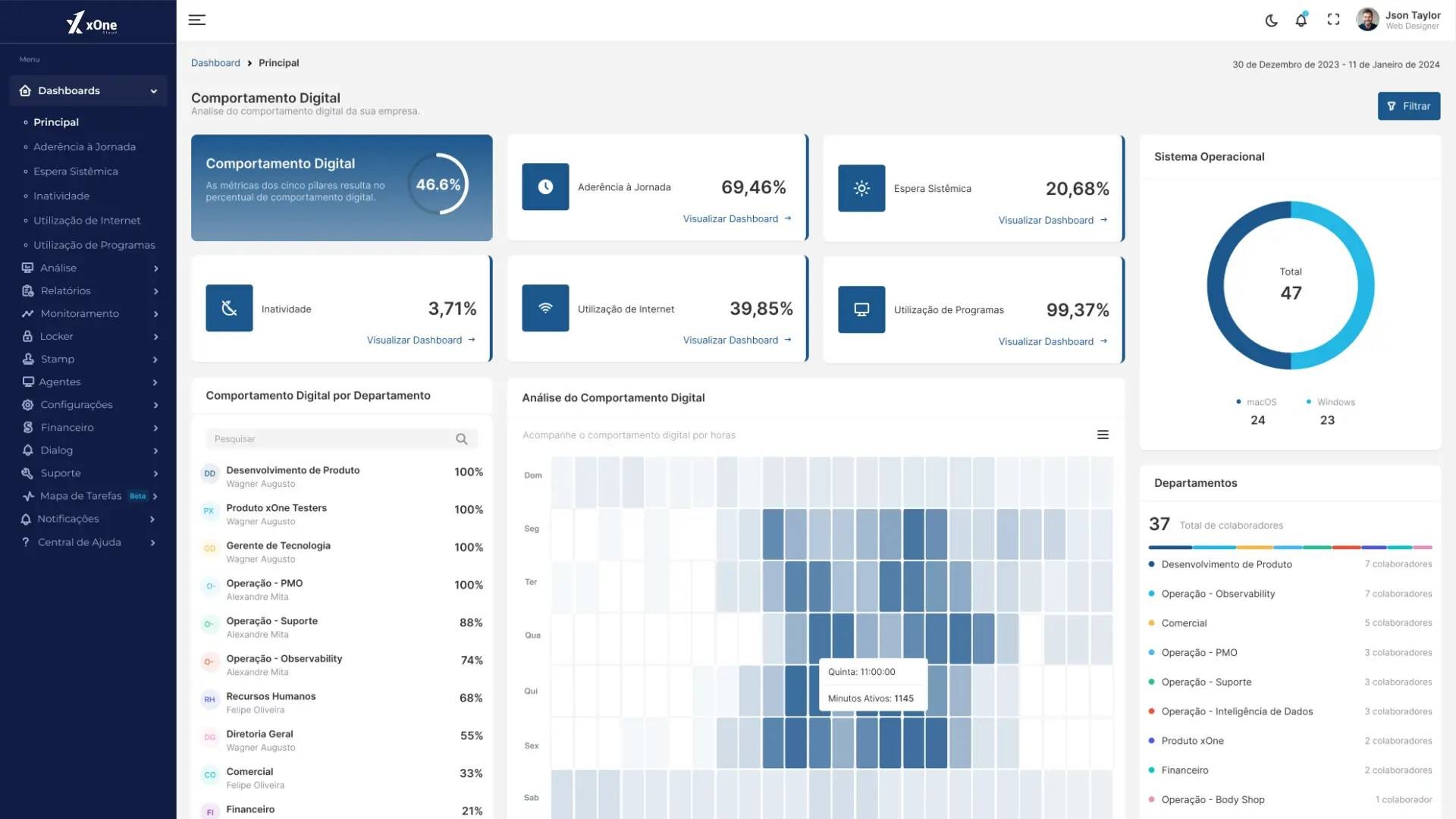Click the Inatividade moon-clock icon
1456x819 pixels.
(x=229, y=308)
